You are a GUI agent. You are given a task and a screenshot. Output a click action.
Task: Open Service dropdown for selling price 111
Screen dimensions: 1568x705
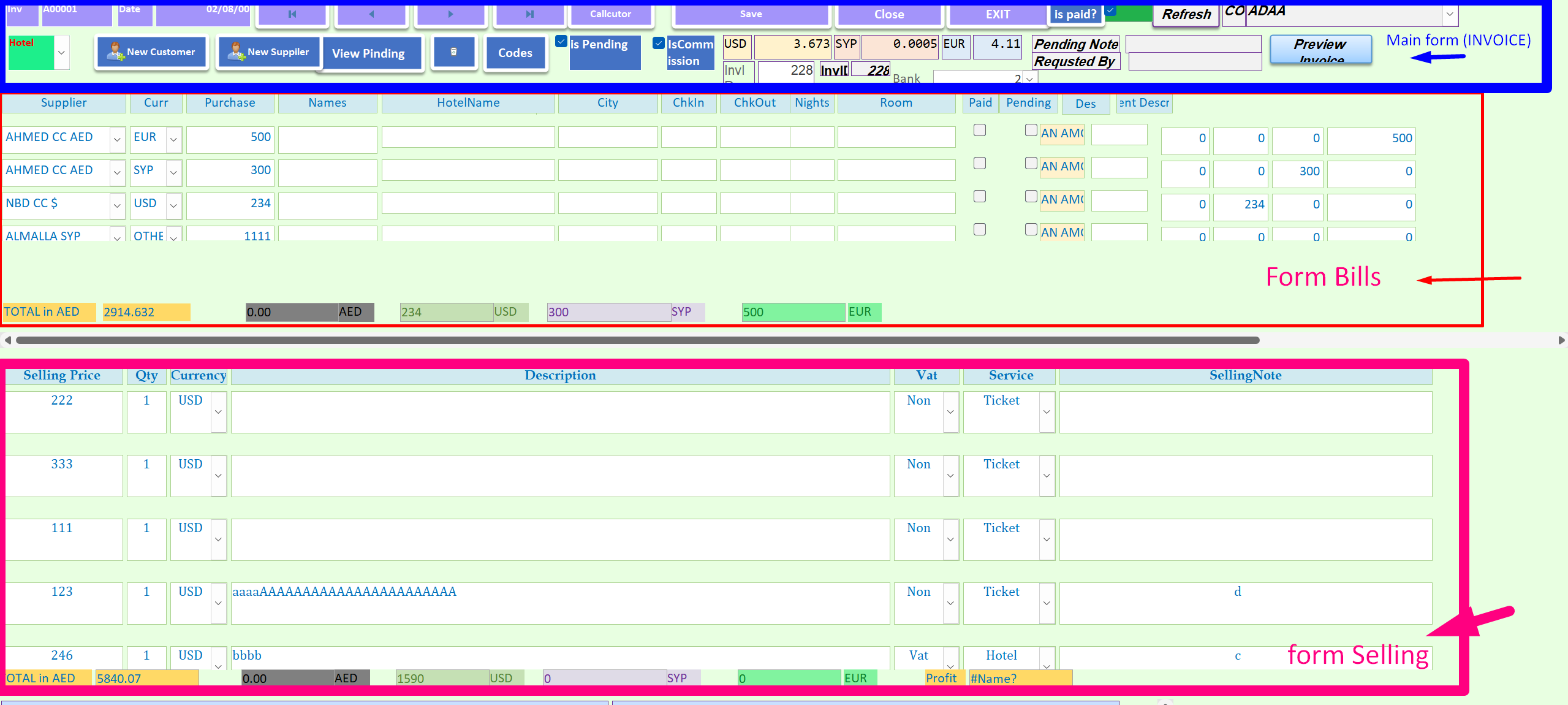tap(1047, 539)
